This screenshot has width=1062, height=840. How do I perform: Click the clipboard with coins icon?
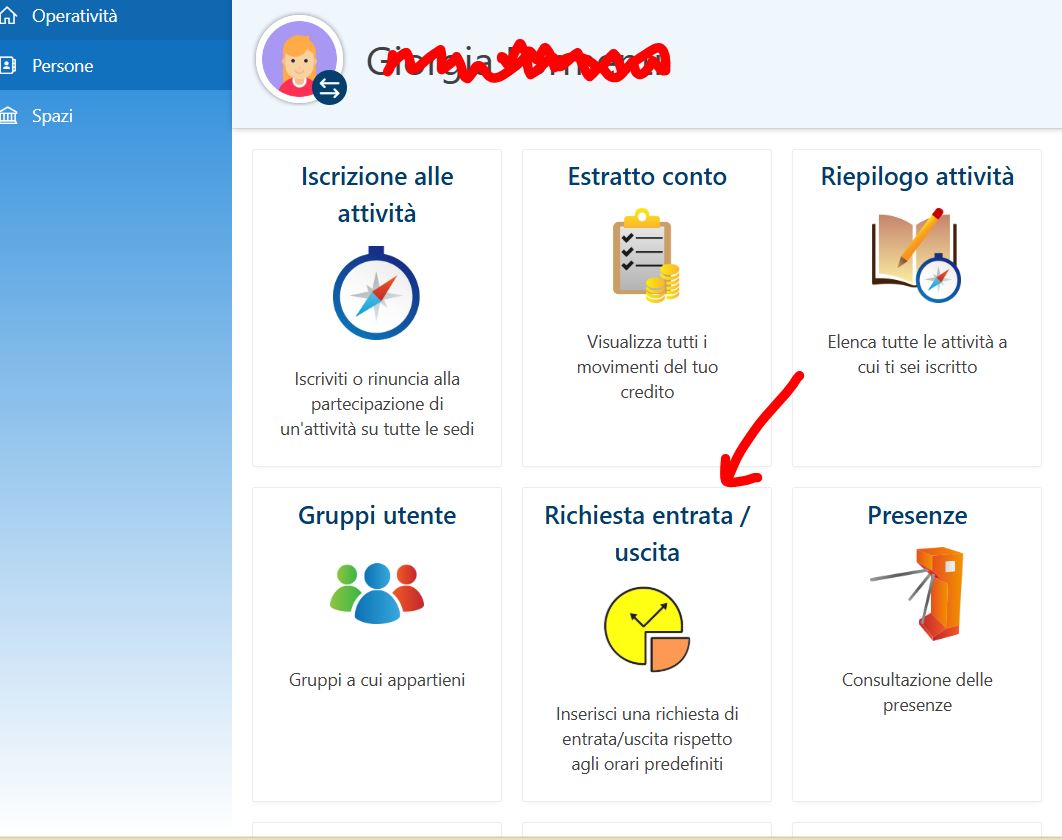(x=646, y=256)
